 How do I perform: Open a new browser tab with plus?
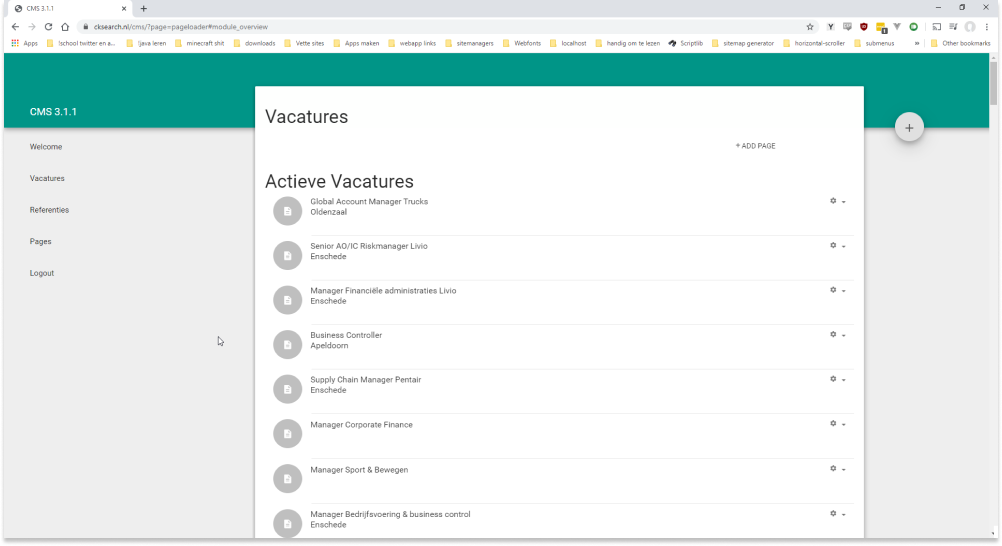coord(144,9)
